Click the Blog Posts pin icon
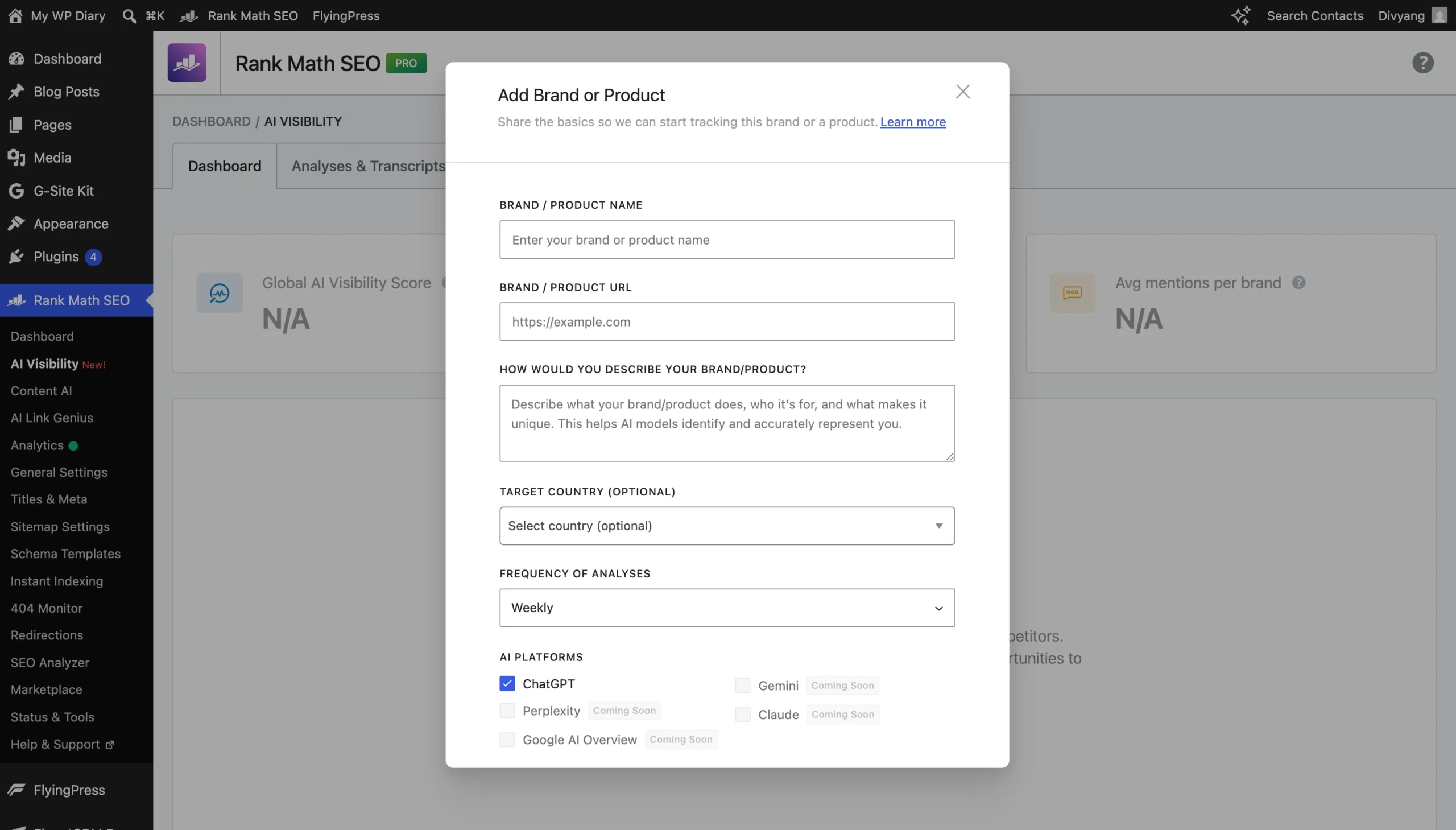 tap(16, 92)
